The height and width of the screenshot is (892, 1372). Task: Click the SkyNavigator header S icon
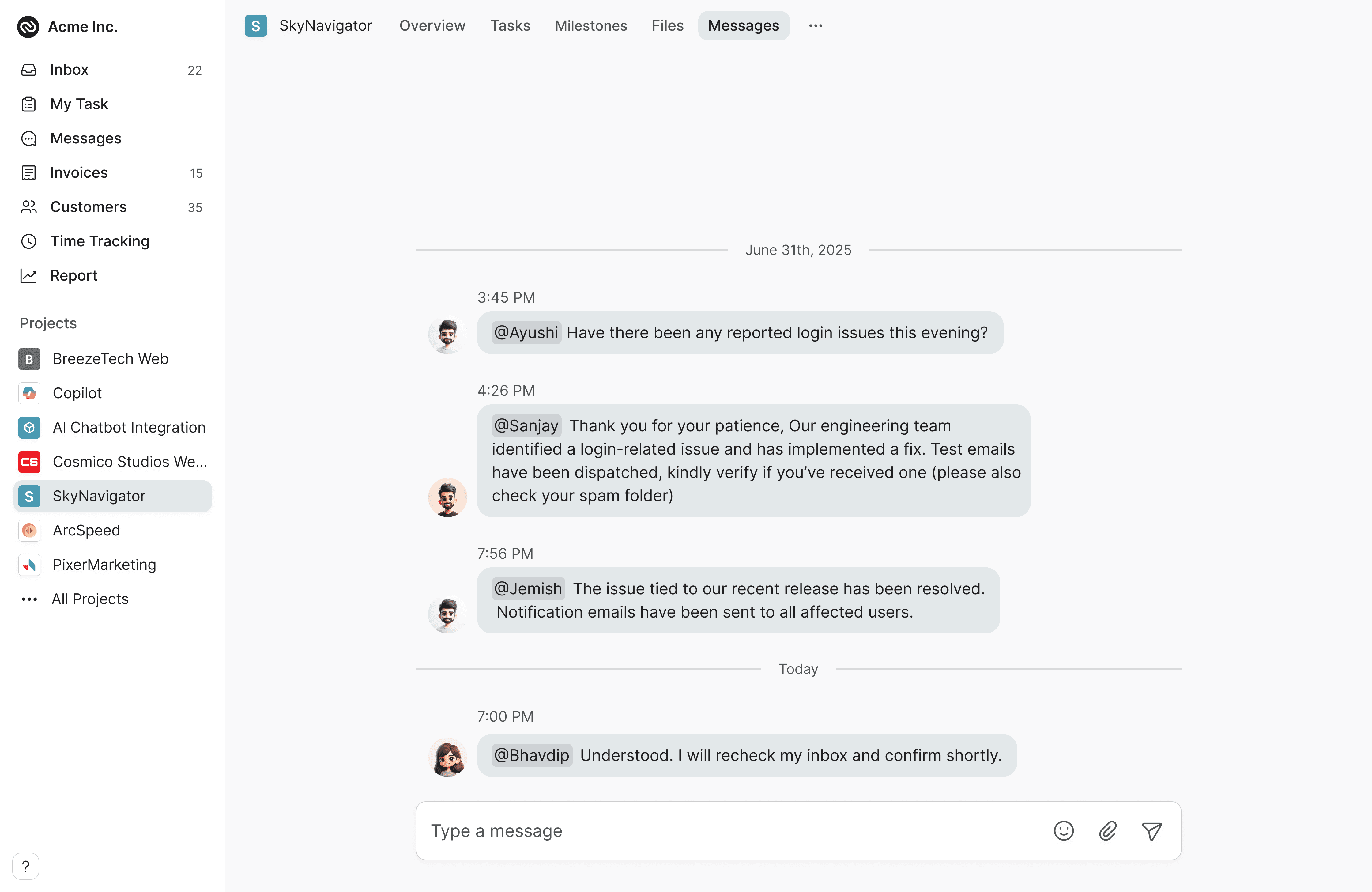click(x=255, y=26)
